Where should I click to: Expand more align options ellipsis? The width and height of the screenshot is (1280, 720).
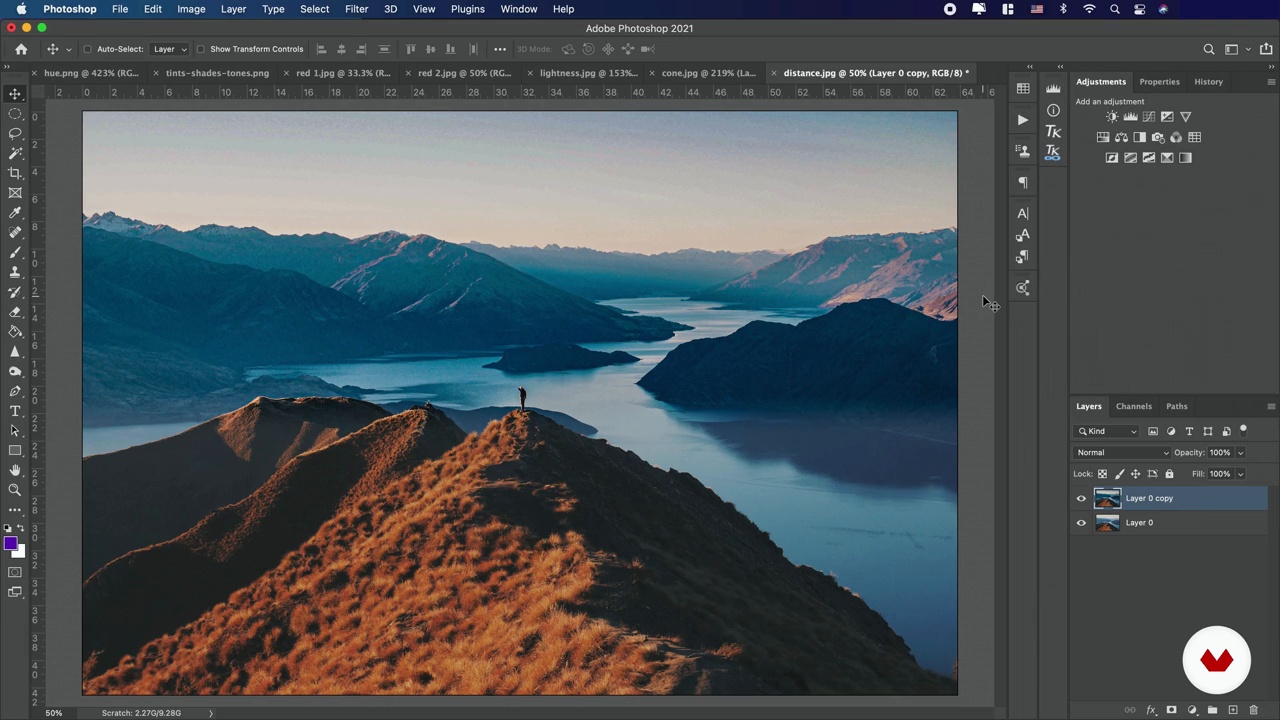pos(500,49)
